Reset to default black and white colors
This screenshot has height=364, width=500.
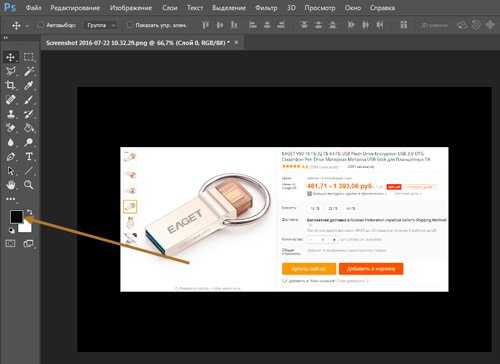[x=12, y=230]
